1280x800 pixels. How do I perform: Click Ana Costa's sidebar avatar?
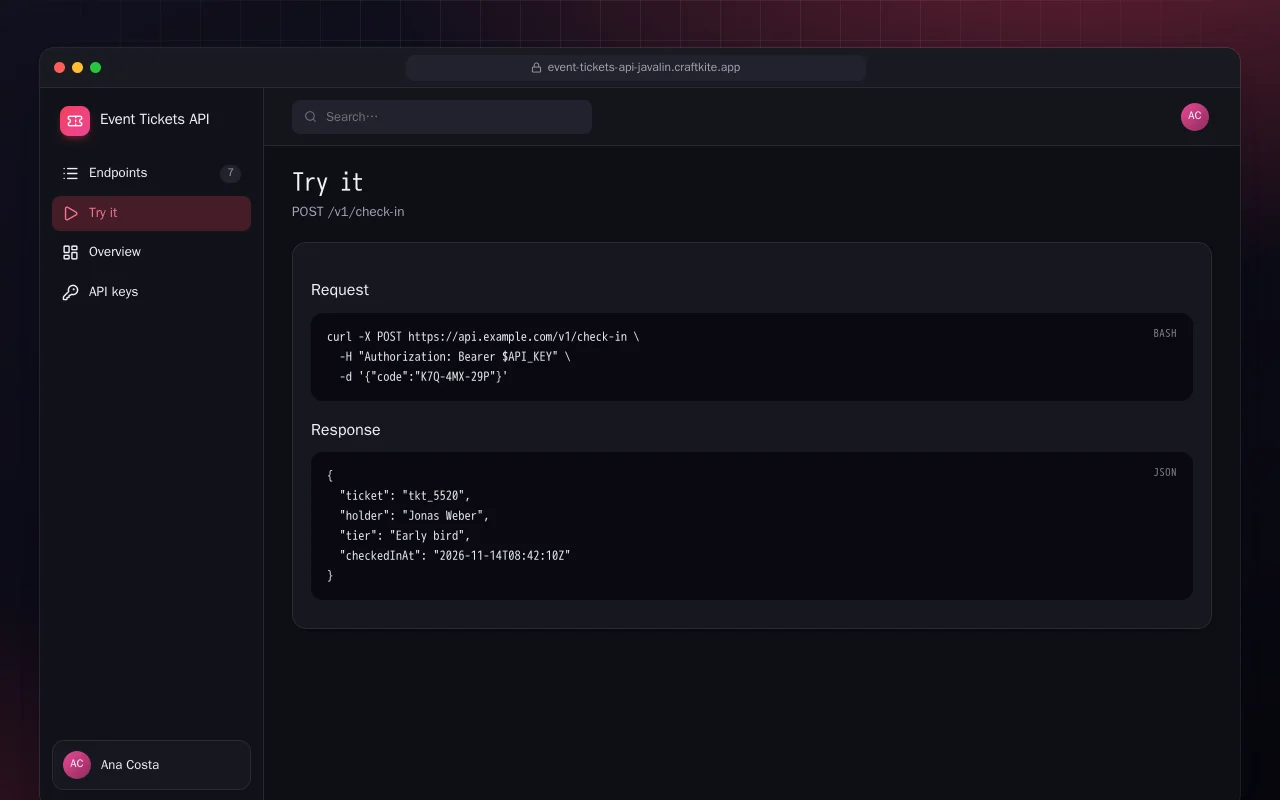coord(77,765)
